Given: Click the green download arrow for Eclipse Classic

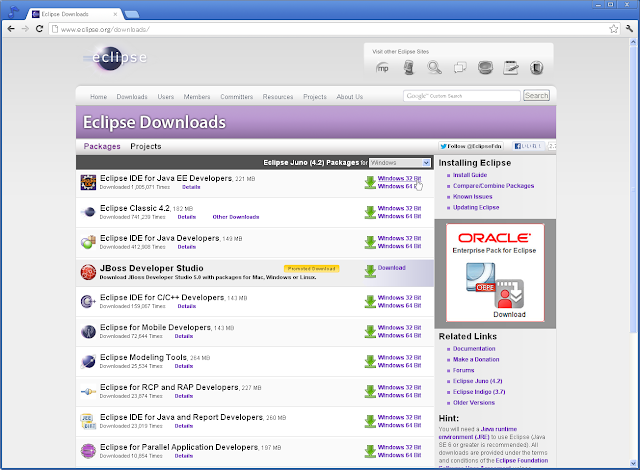Looking at the screenshot, I should [x=370, y=213].
